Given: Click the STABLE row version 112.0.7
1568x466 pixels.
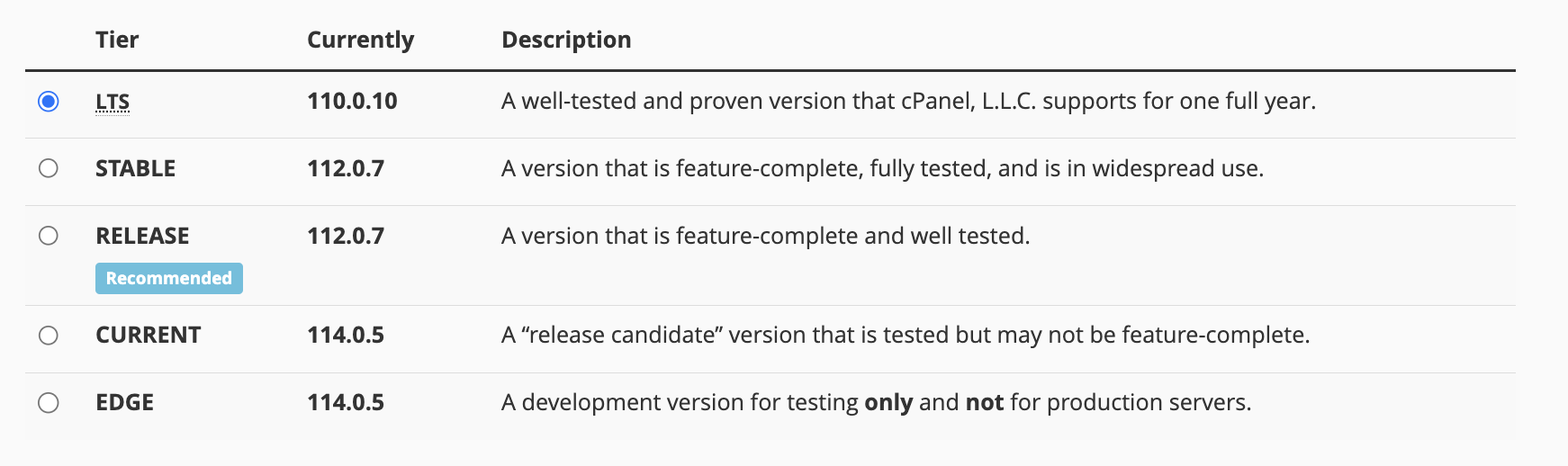Looking at the screenshot, I should tap(346, 168).
